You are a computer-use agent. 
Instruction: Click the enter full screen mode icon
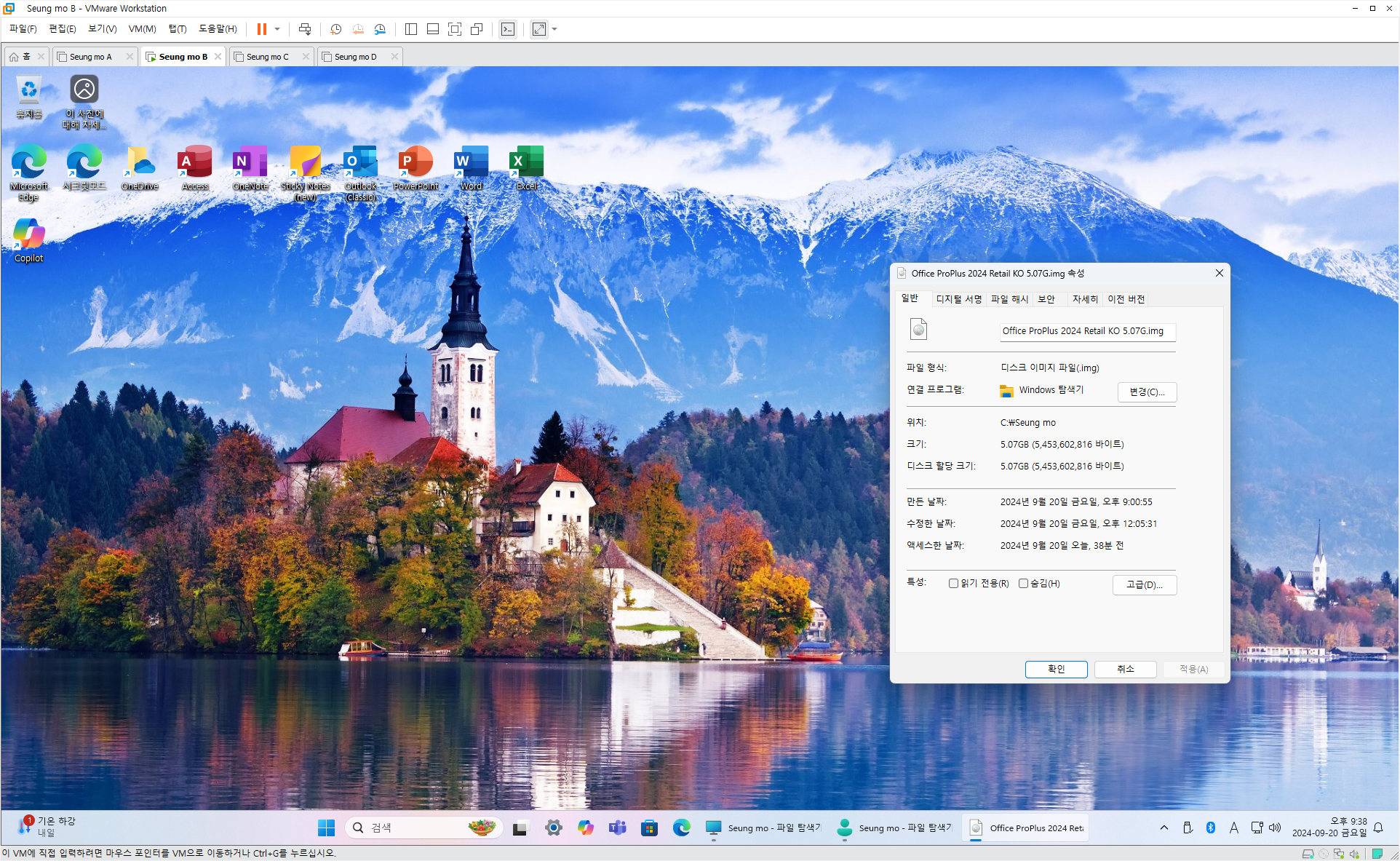coord(455,29)
